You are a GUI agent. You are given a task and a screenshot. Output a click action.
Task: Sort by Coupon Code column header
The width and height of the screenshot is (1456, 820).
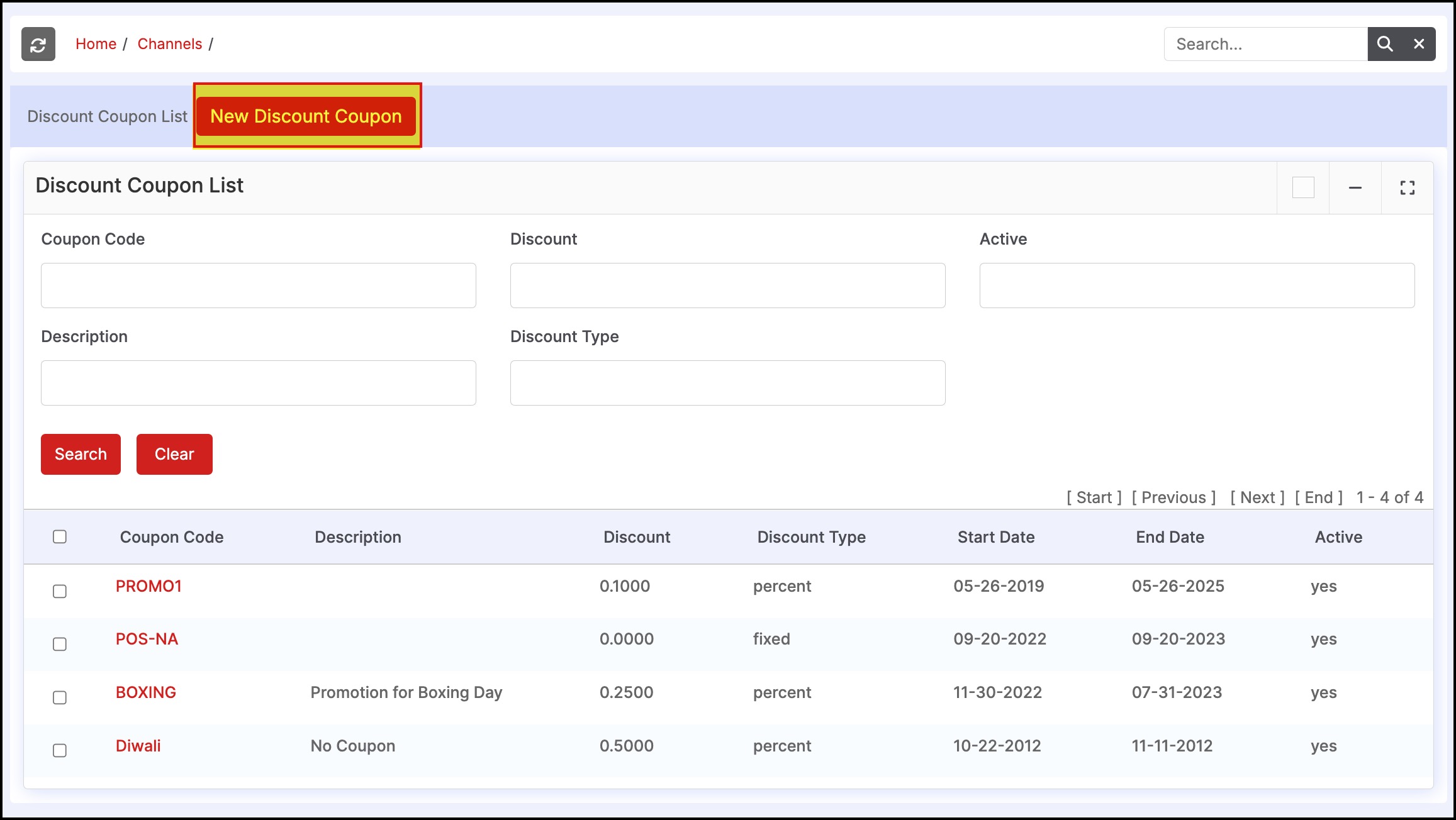click(172, 537)
